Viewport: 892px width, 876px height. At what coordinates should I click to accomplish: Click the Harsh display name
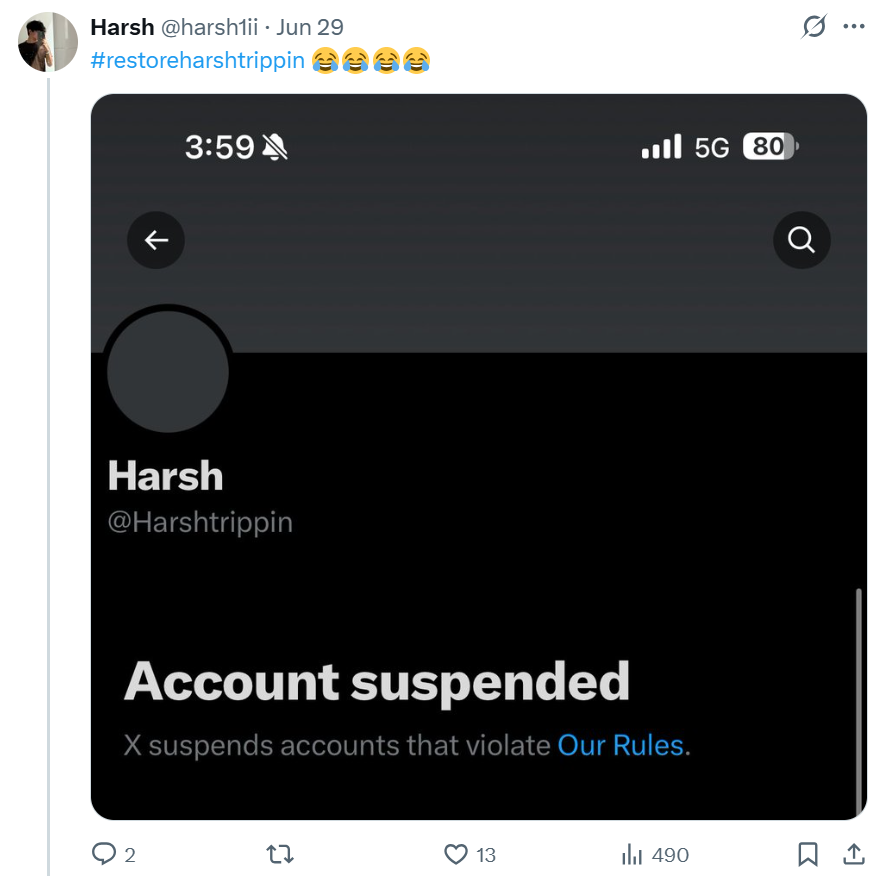click(x=122, y=27)
